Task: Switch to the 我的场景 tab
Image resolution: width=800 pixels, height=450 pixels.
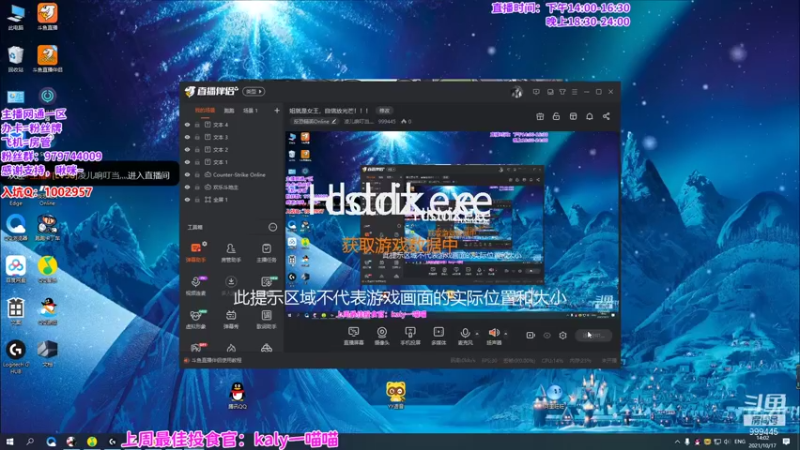Action: tap(205, 111)
